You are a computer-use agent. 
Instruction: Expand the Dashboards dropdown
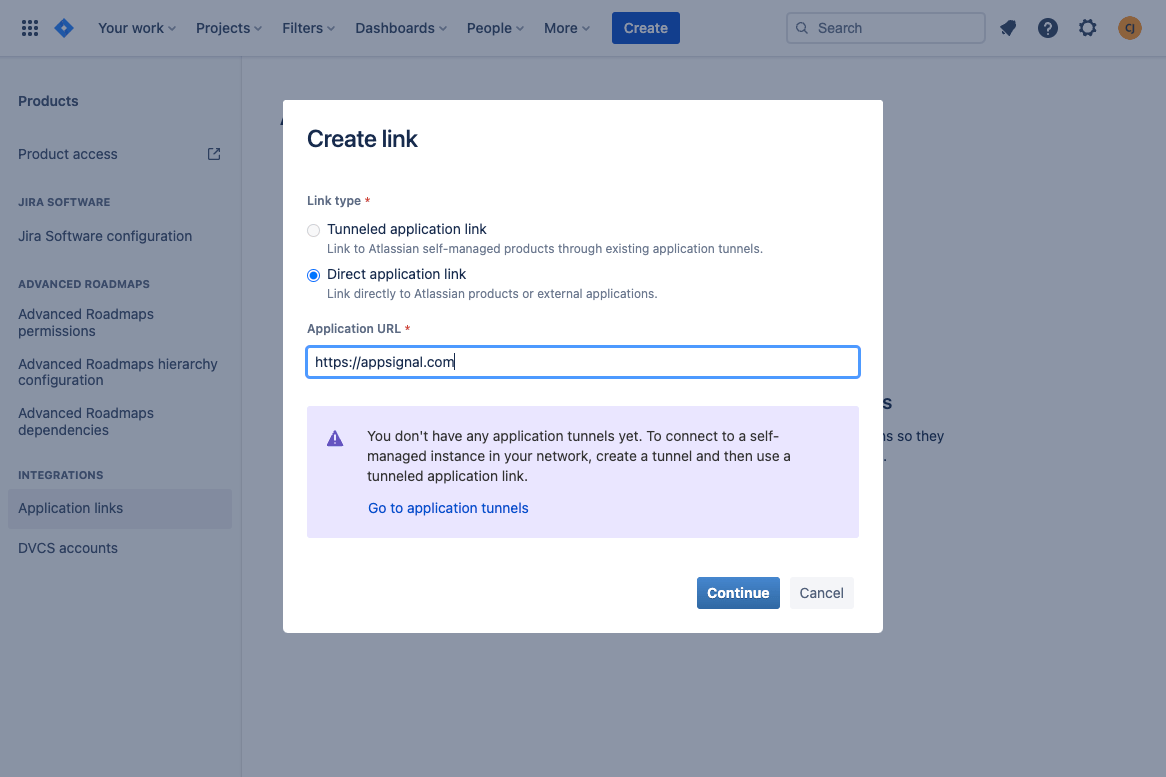(401, 28)
